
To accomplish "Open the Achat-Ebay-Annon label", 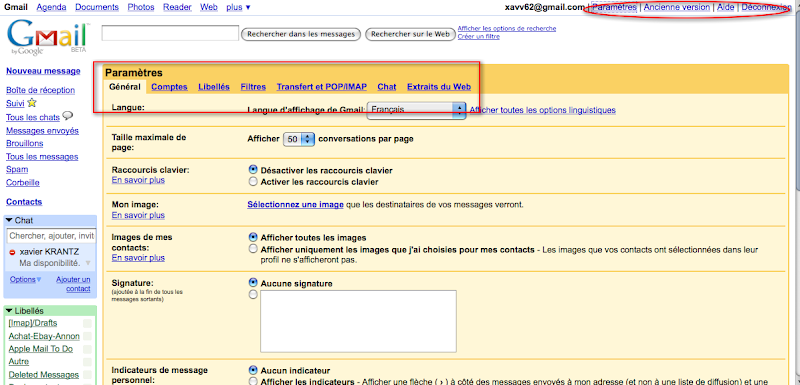I will (44, 336).
